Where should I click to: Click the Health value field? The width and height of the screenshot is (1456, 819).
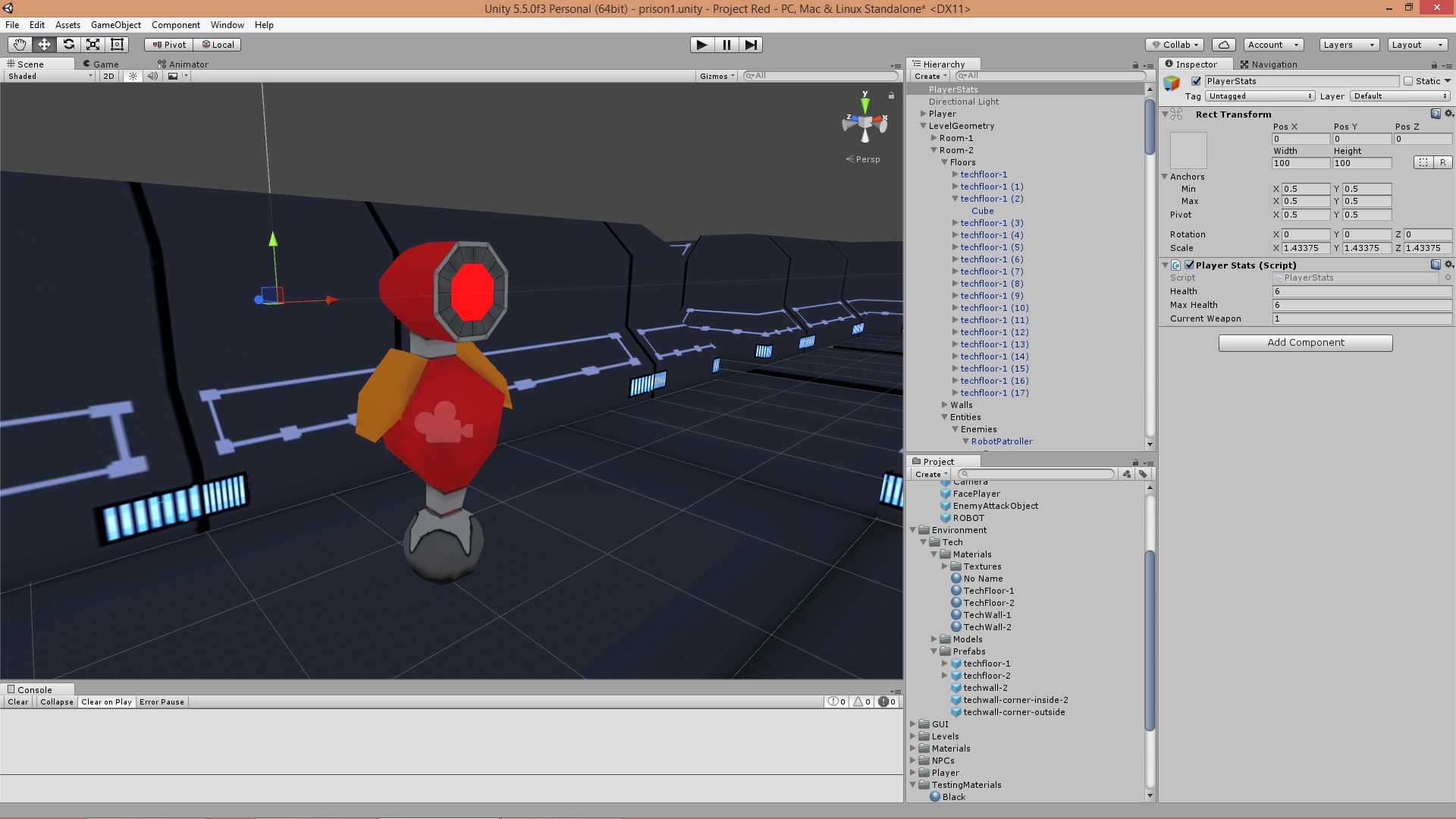tap(1362, 292)
